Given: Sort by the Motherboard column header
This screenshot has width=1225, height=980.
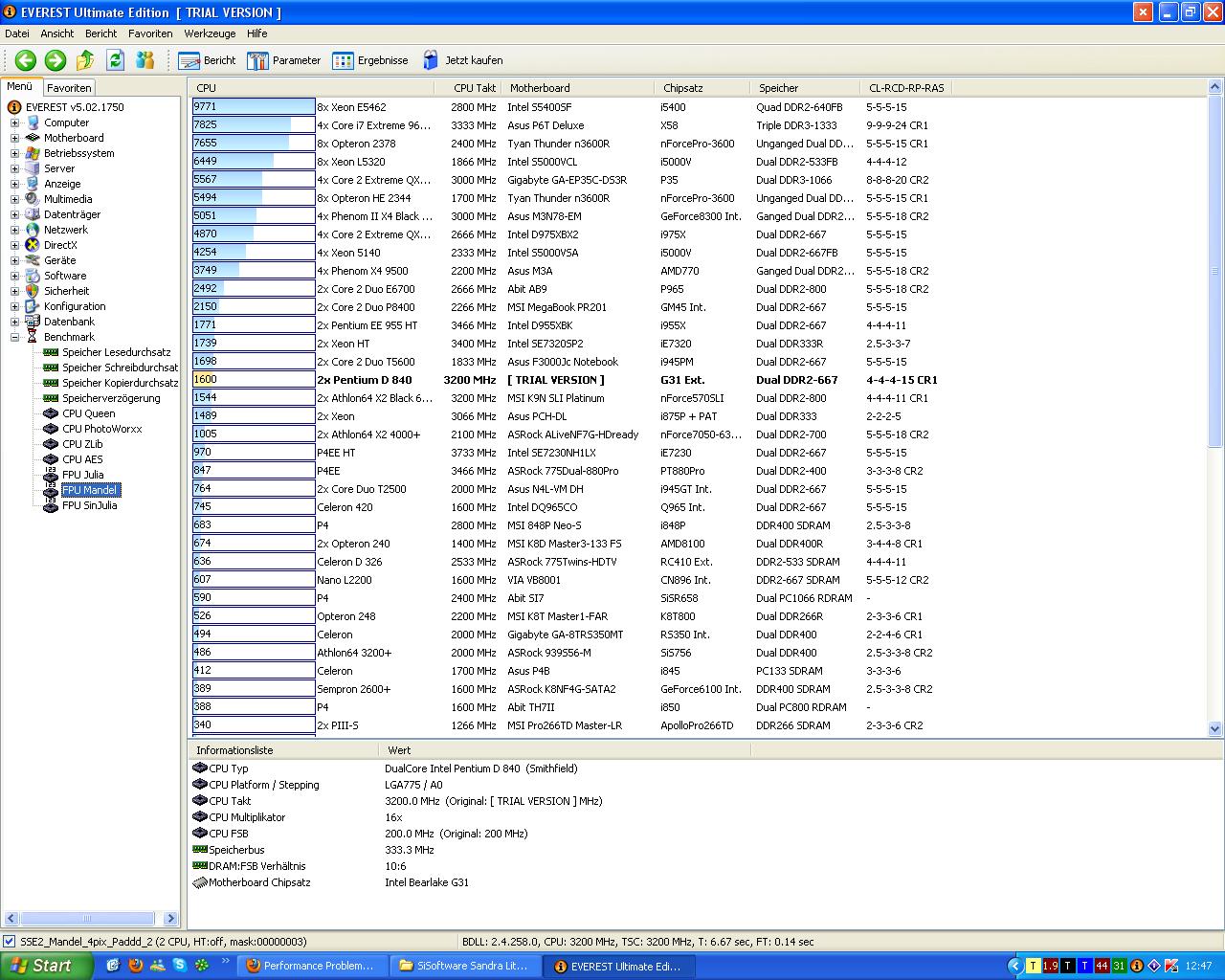Looking at the screenshot, I should [x=579, y=88].
